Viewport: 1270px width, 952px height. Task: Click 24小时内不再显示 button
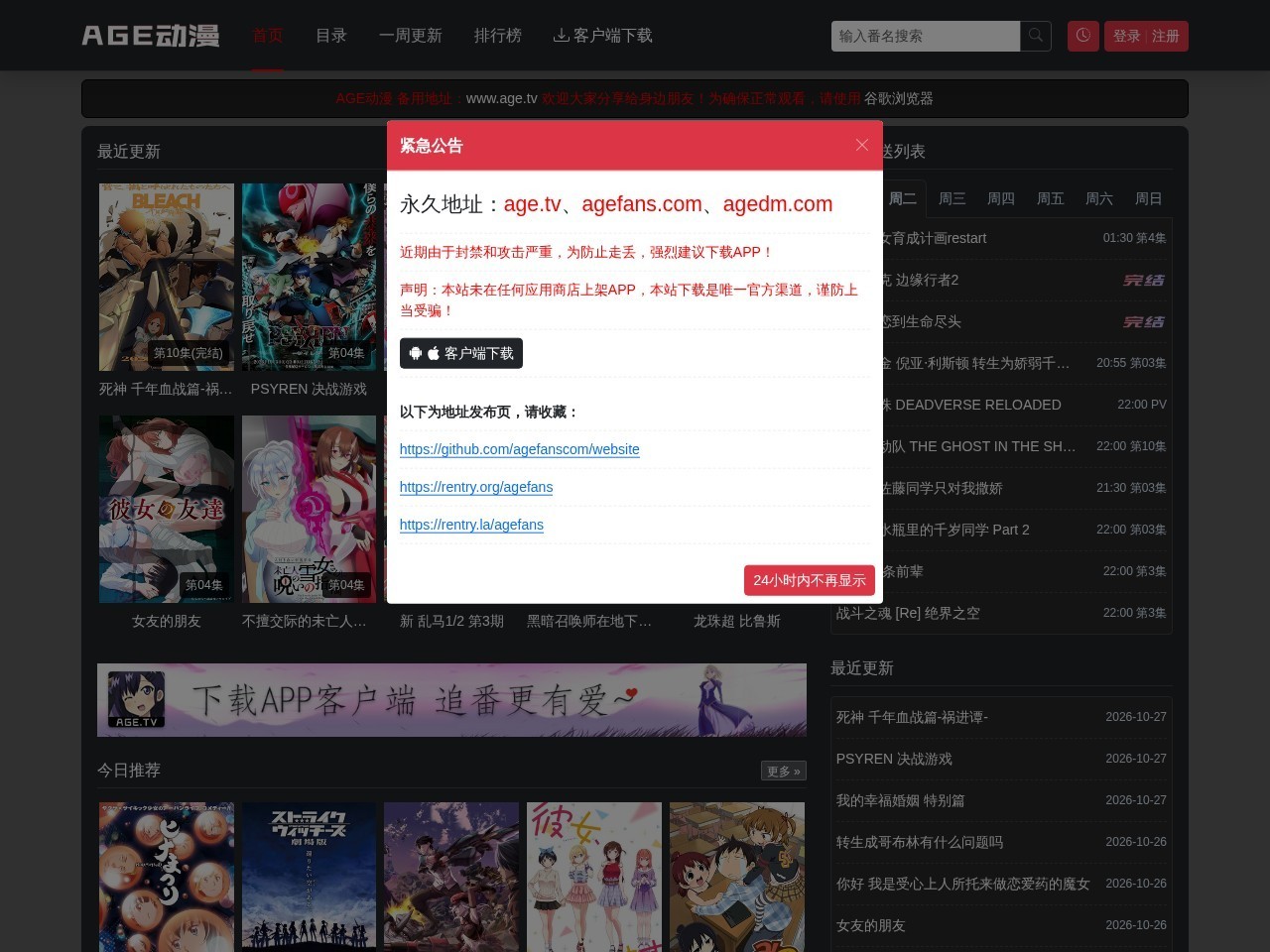point(810,580)
